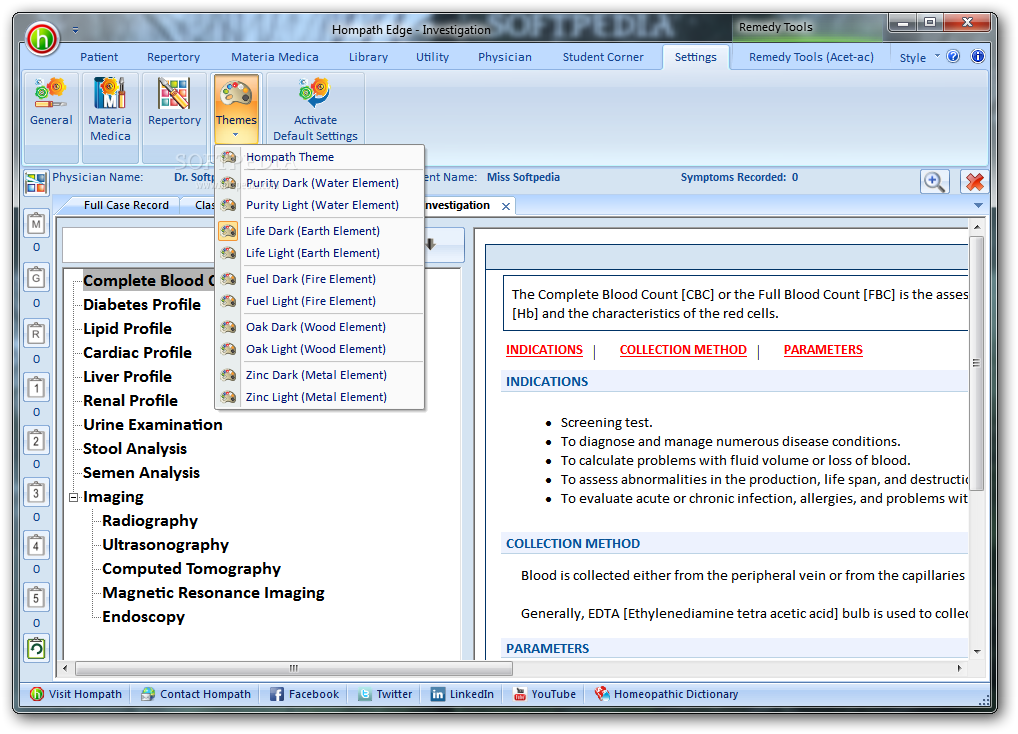Open the LinkedIn button
This screenshot has width=1018, height=734.
tap(462, 694)
